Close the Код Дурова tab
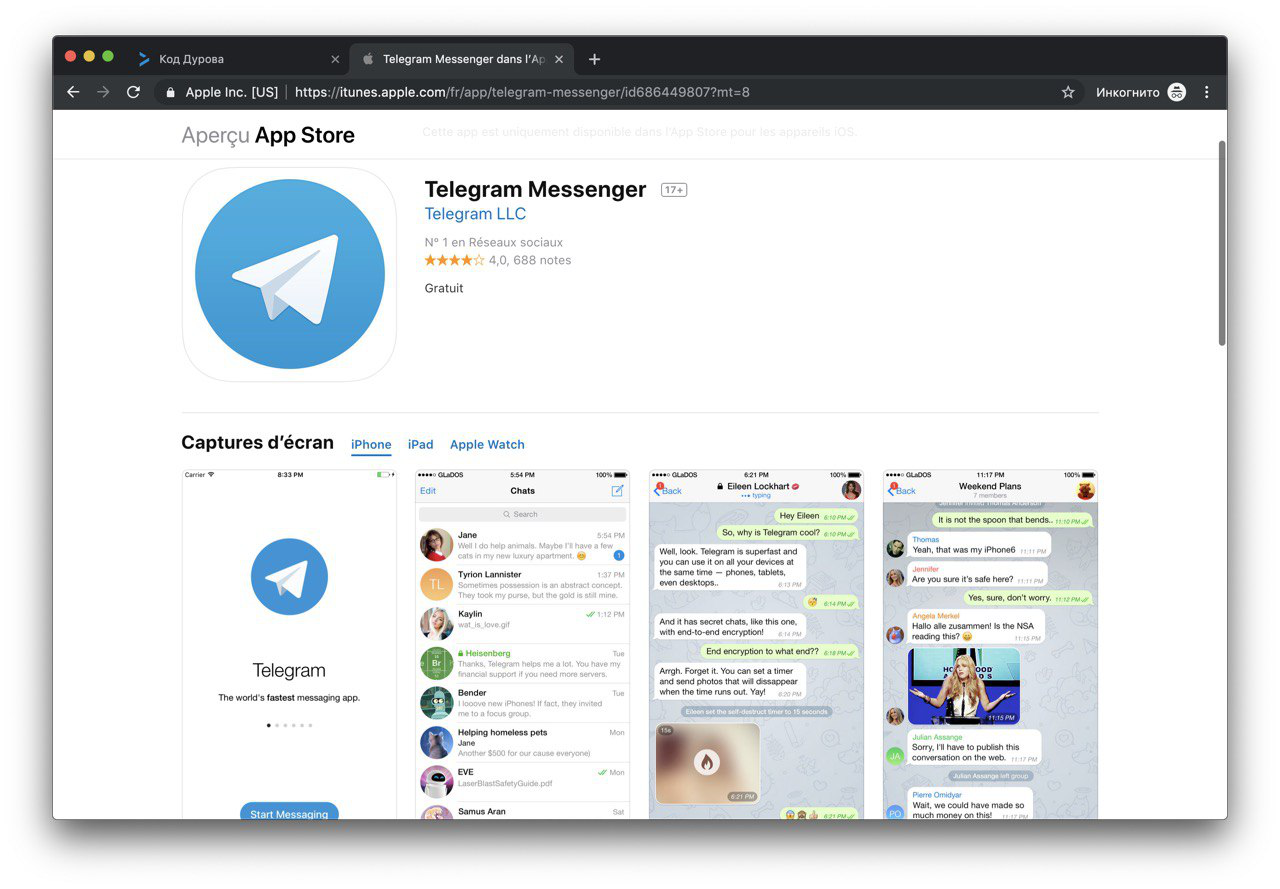The width and height of the screenshot is (1280, 889). (x=335, y=59)
